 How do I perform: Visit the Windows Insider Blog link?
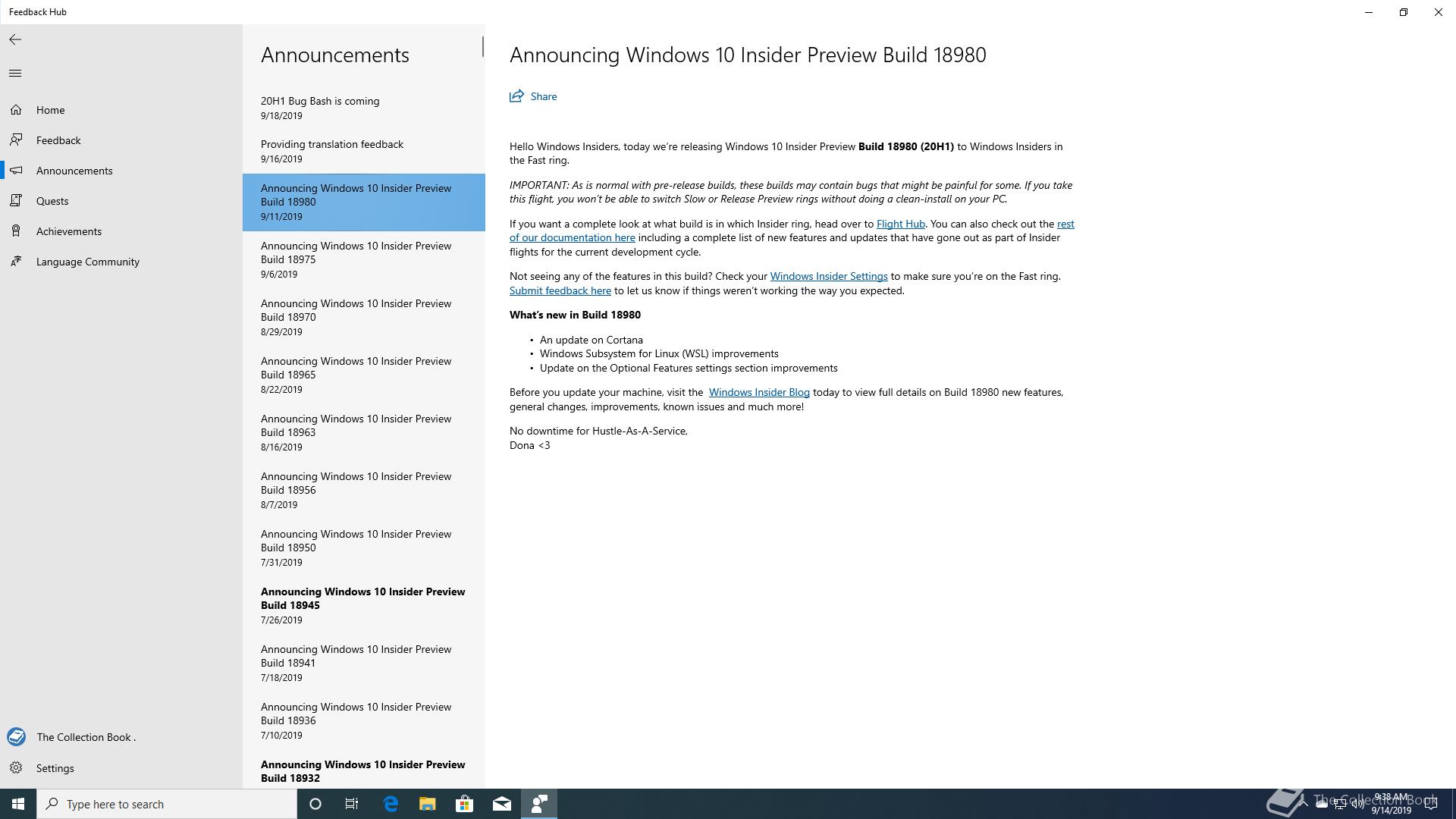point(759,392)
